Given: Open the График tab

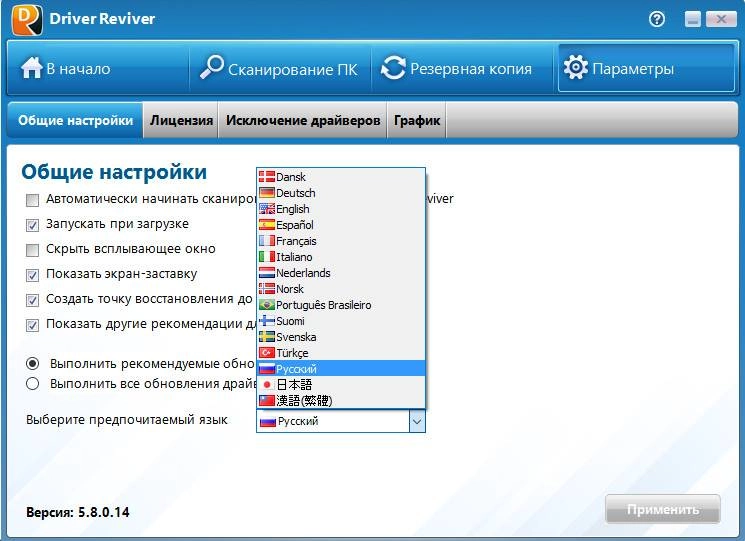Looking at the screenshot, I should [417, 120].
